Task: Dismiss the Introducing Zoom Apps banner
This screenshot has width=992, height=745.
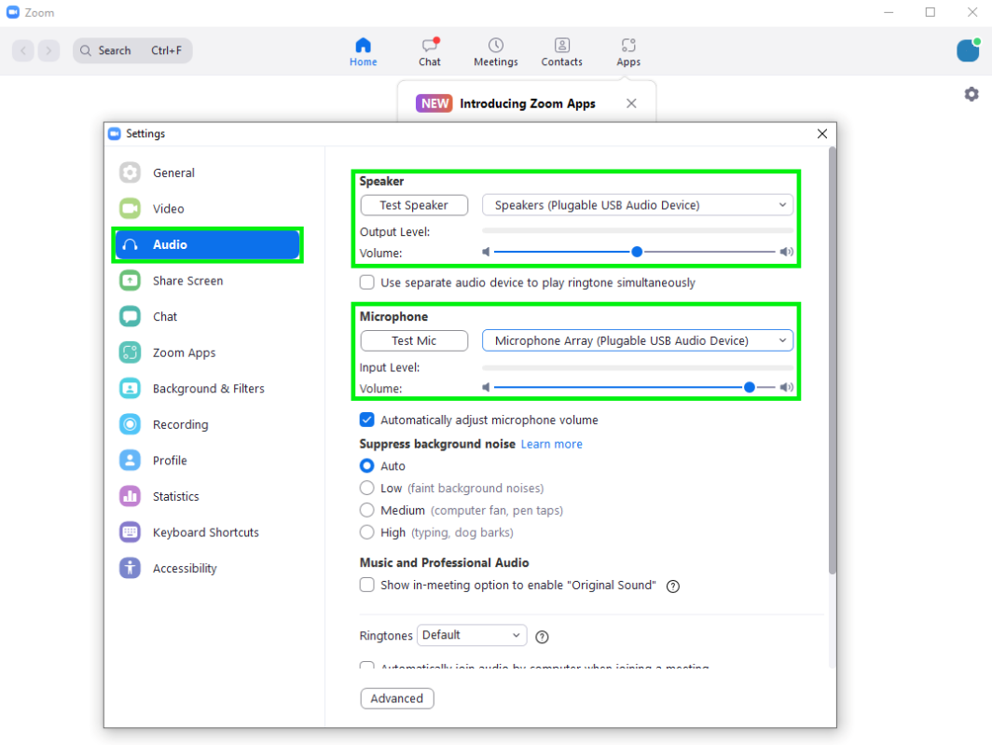Action: coord(631,103)
